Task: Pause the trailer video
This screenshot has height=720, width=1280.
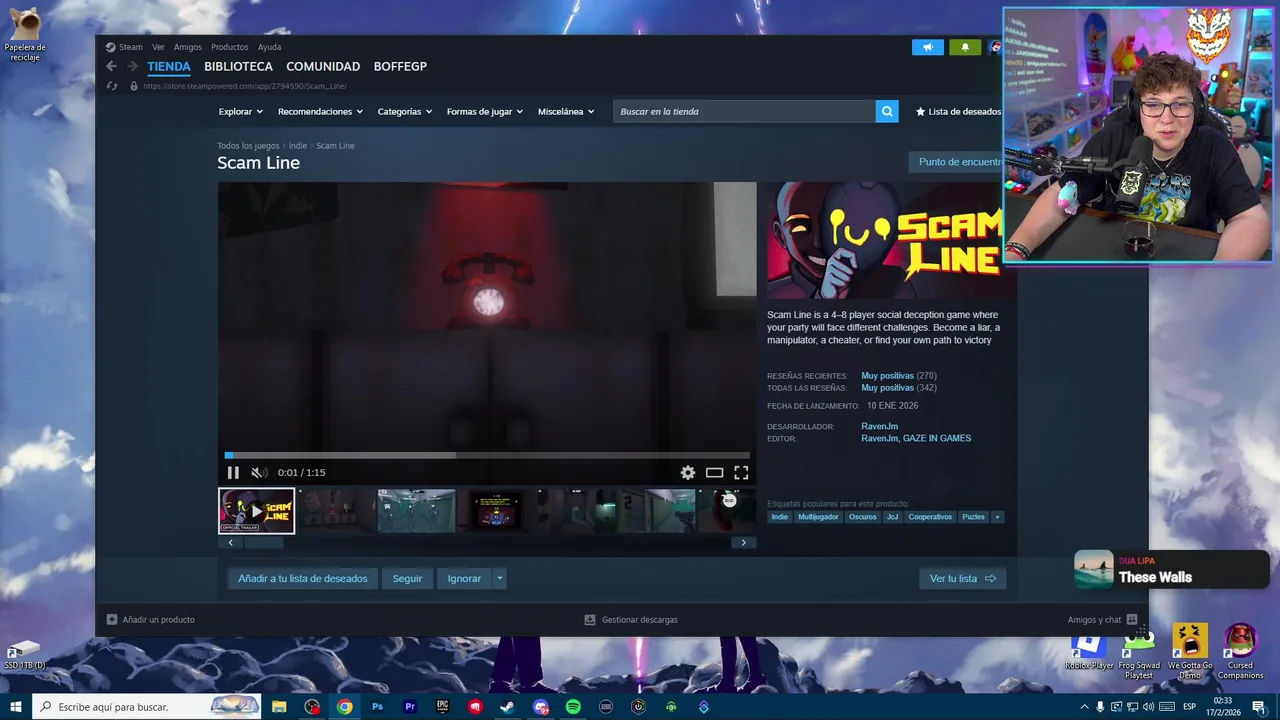Action: coord(233,473)
